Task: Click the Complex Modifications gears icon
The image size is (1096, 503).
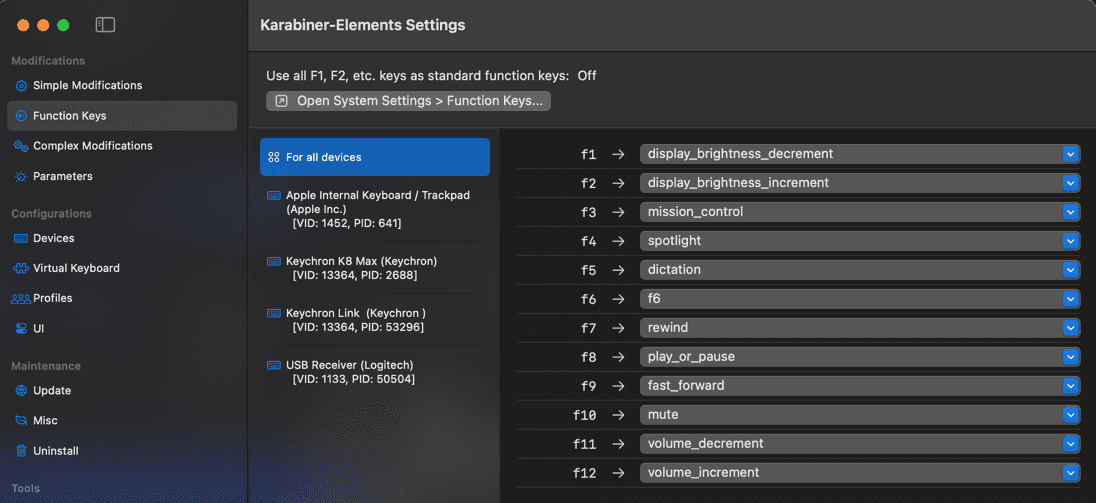Action: [21, 146]
